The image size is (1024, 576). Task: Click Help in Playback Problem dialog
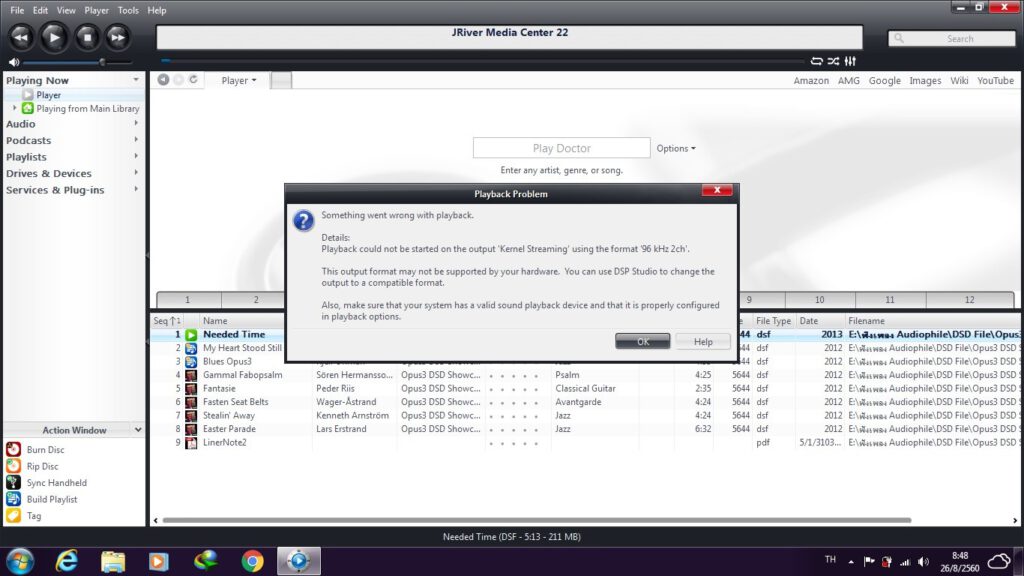tap(703, 342)
